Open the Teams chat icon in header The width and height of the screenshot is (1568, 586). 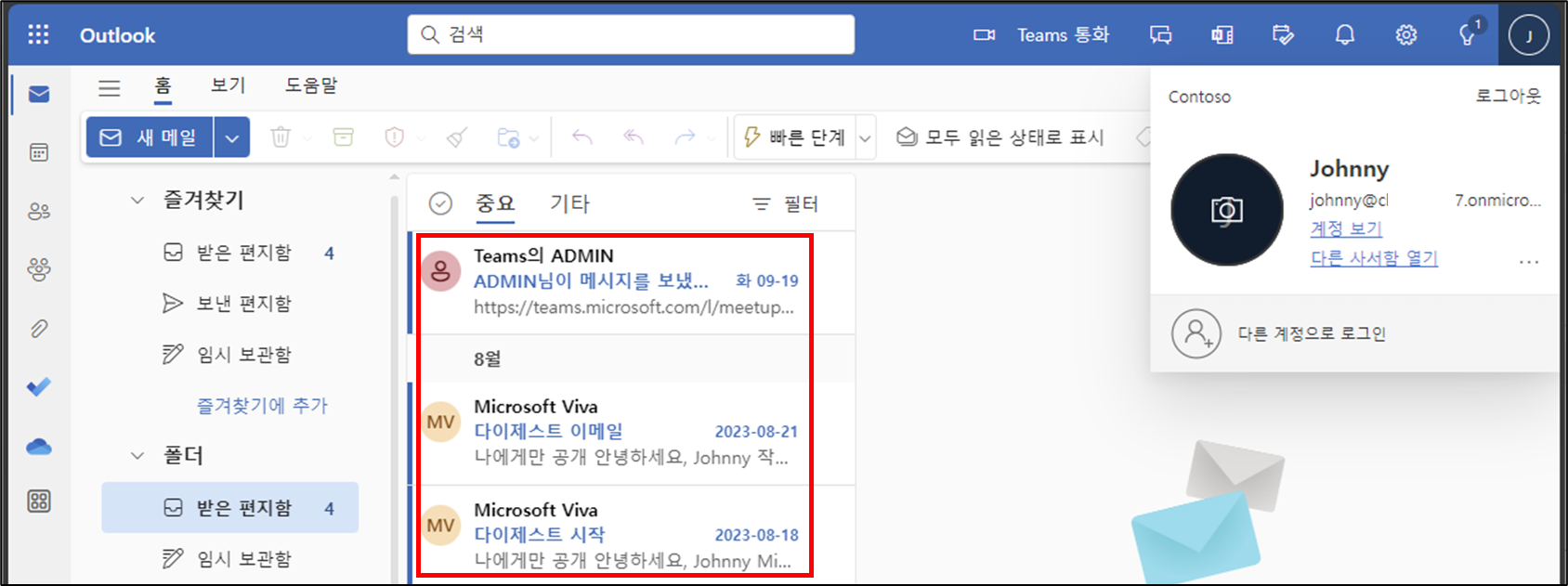pos(1160,35)
